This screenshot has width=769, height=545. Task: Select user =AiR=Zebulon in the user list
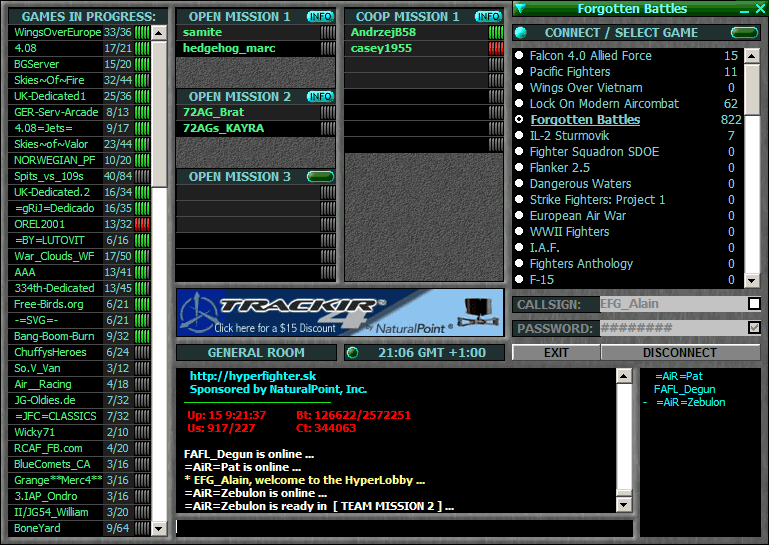[691, 402]
